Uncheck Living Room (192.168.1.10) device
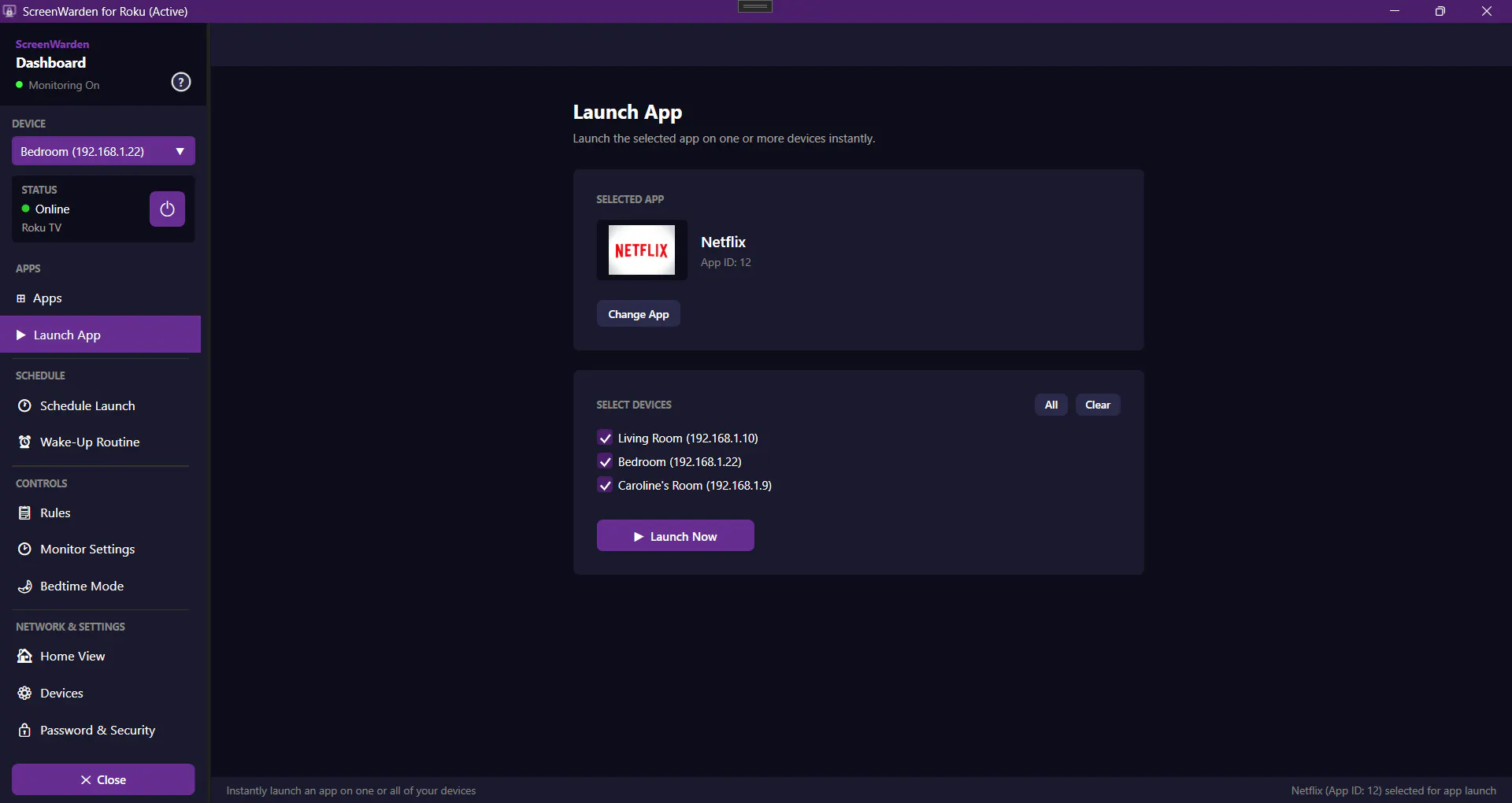This screenshot has height=803, width=1512. [x=605, y=438]
